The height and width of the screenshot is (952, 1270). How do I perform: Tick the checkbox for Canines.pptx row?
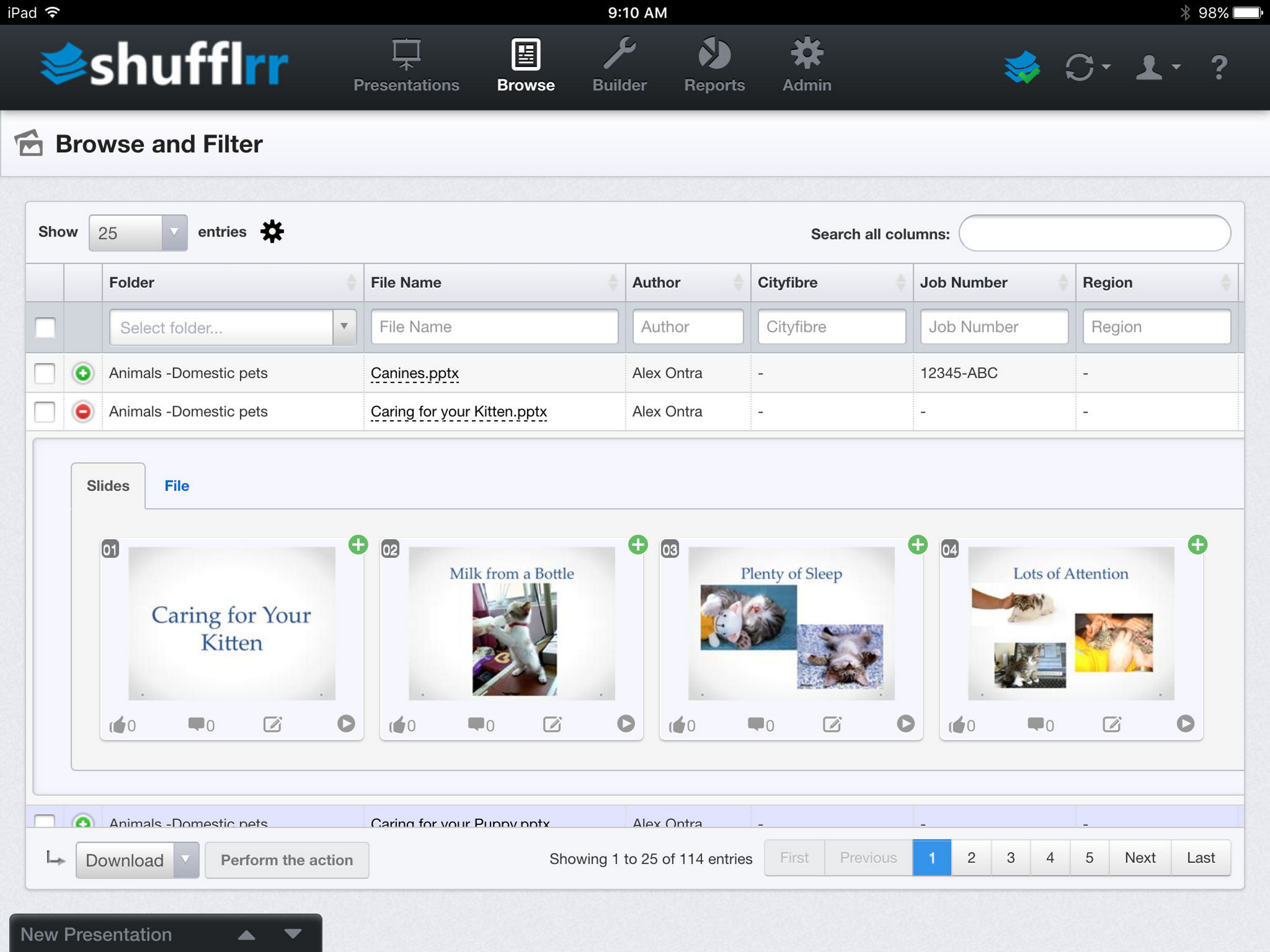click(45, 373)
